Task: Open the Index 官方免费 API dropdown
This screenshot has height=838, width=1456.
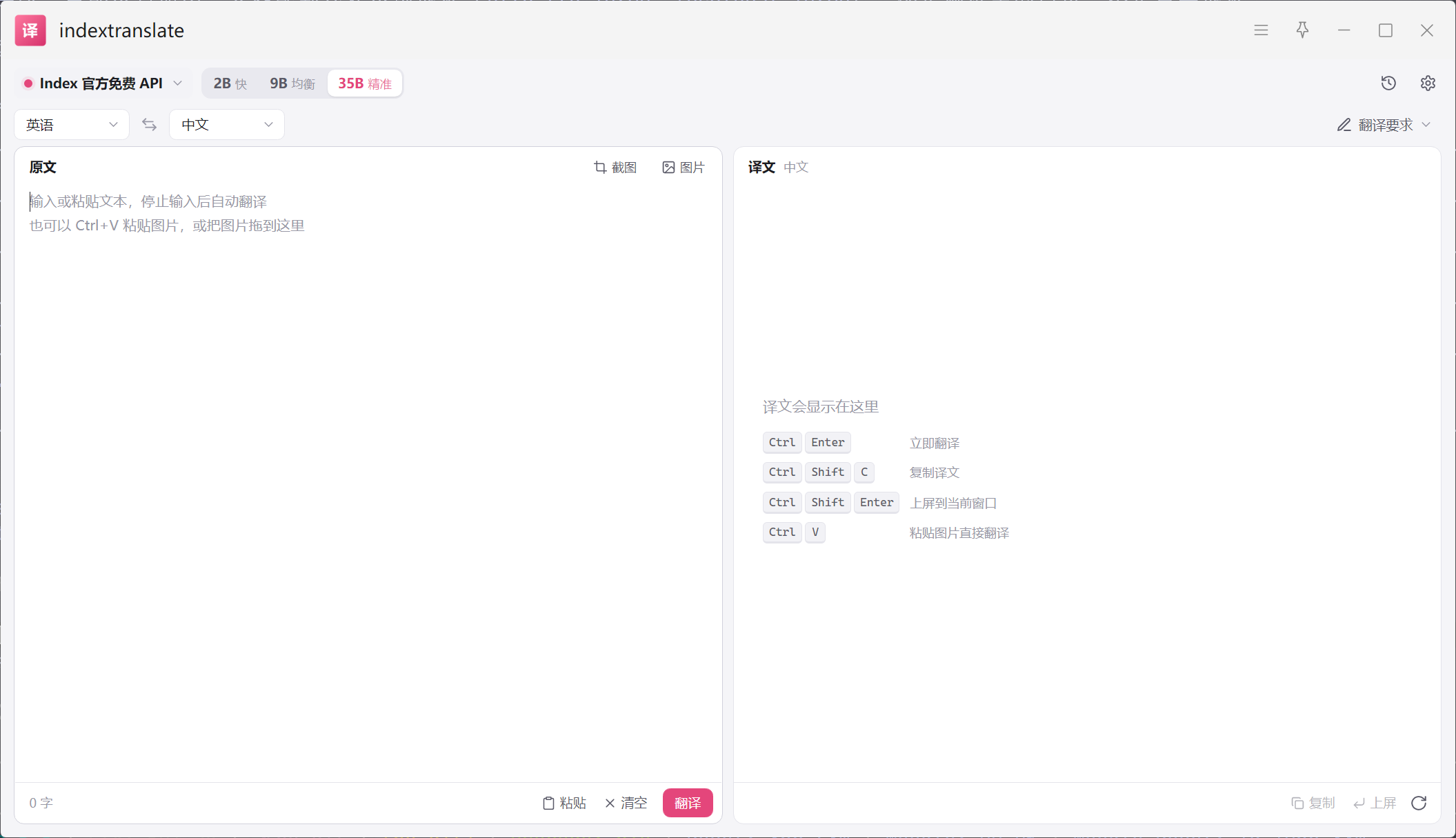Action: [103, 83]
